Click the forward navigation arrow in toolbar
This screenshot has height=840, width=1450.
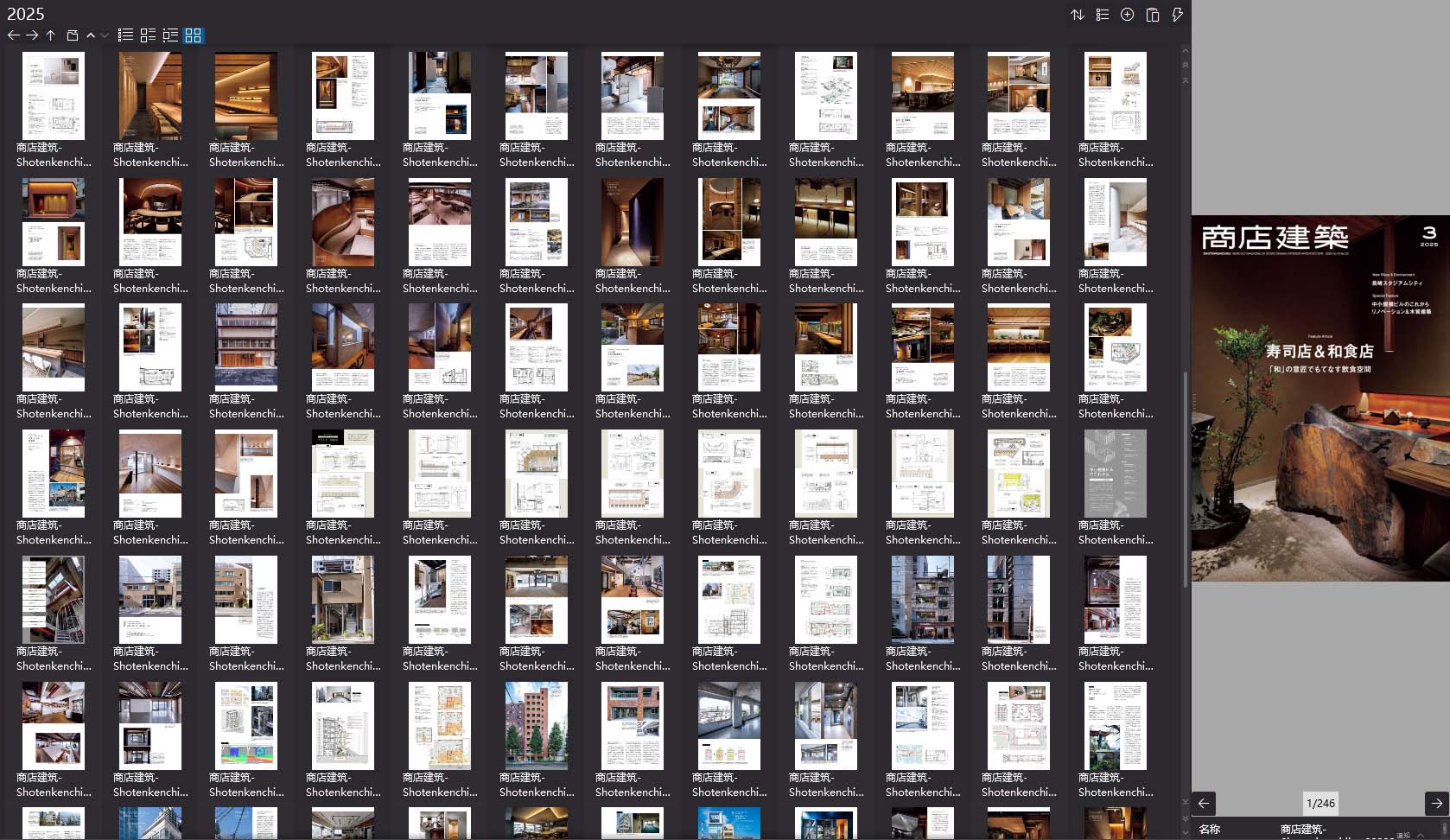pyautogui.click(x=32, y=35)
